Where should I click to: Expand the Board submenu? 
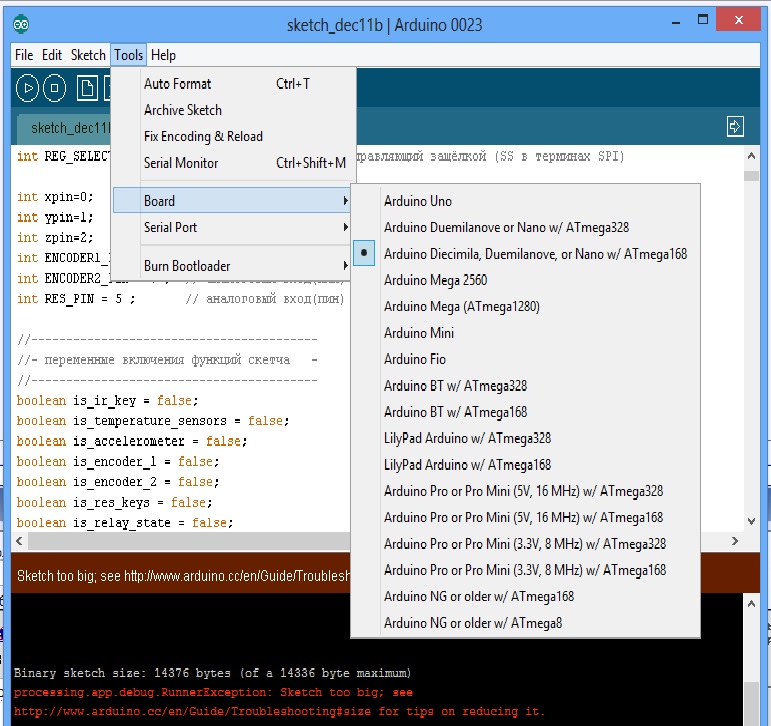232,201
